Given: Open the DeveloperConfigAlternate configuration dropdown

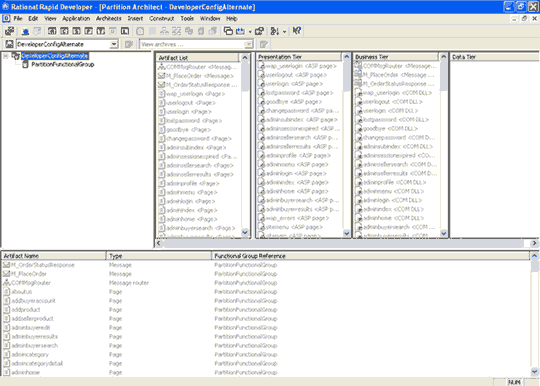Looking at the screenshot, I should tap(114, 44).
